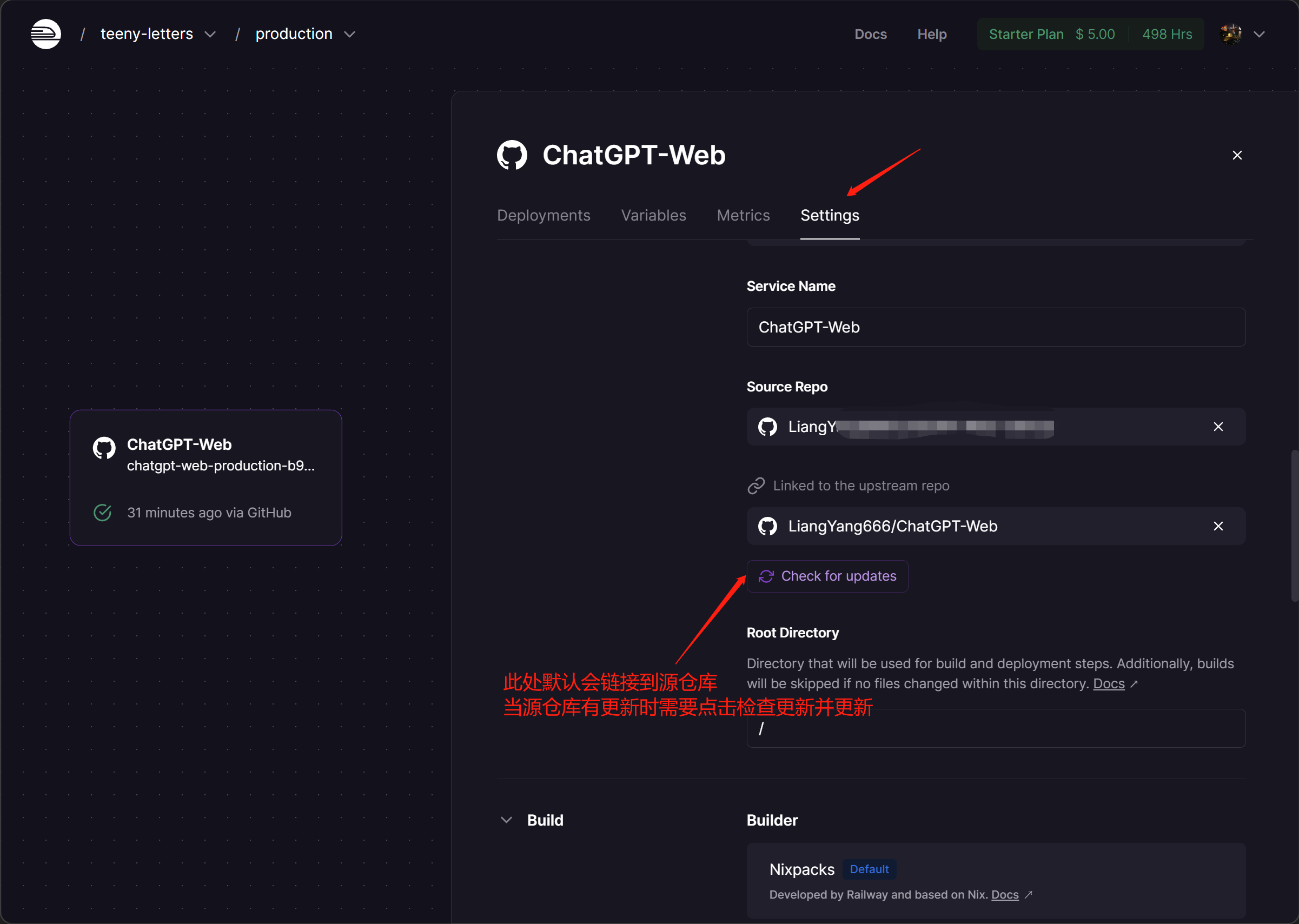Open the Help link in header
Image resolution: width=1299 pixels, height=924 pixels.
[x=931, y=34]
